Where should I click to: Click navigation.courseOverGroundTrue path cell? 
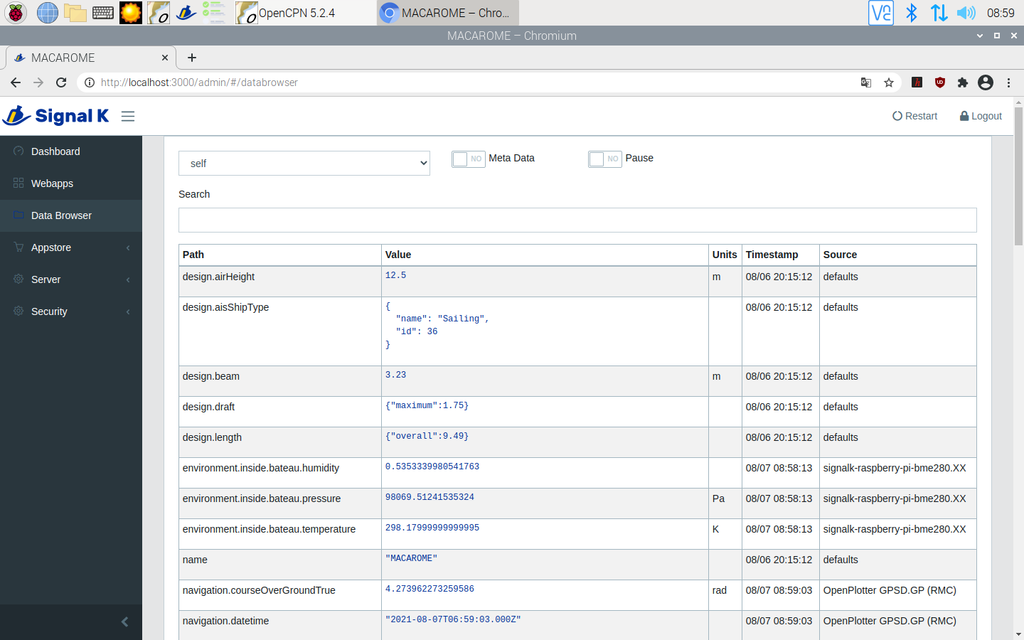[x=280, y=596]
